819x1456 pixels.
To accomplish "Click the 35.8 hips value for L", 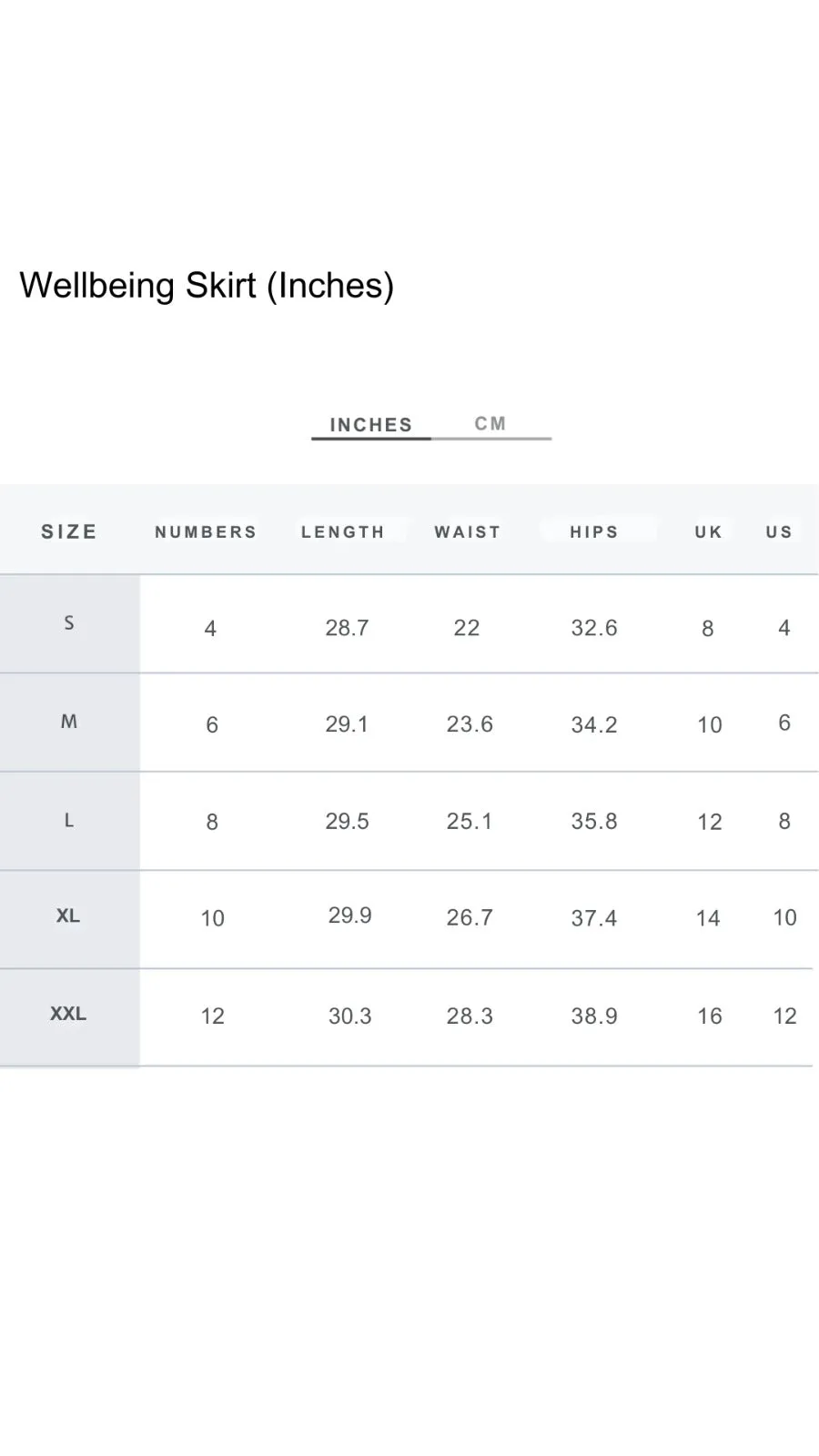I will tap(594, 821).
